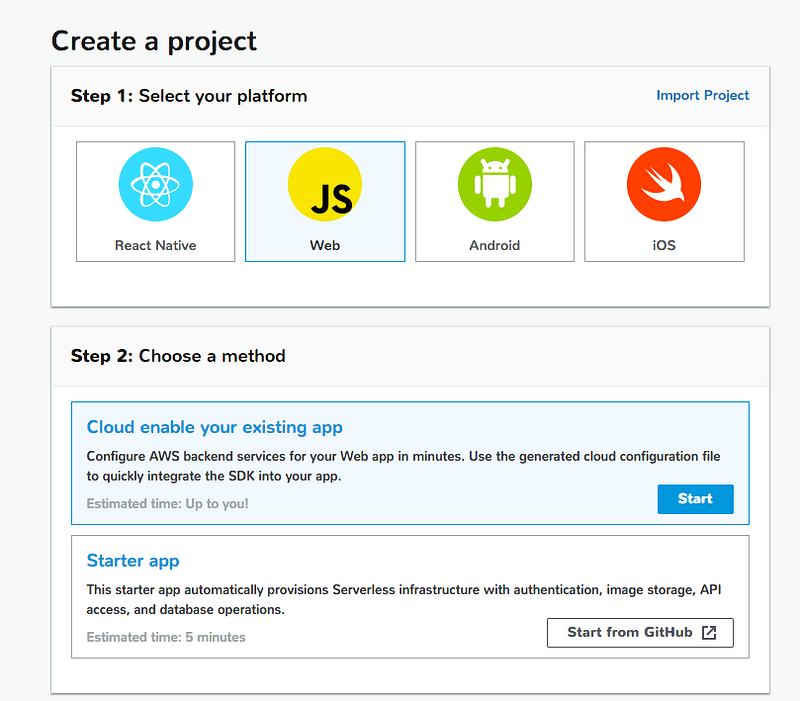Click the external link icon beside GitHub
The image size is (800, 701).
coord(709,632)
